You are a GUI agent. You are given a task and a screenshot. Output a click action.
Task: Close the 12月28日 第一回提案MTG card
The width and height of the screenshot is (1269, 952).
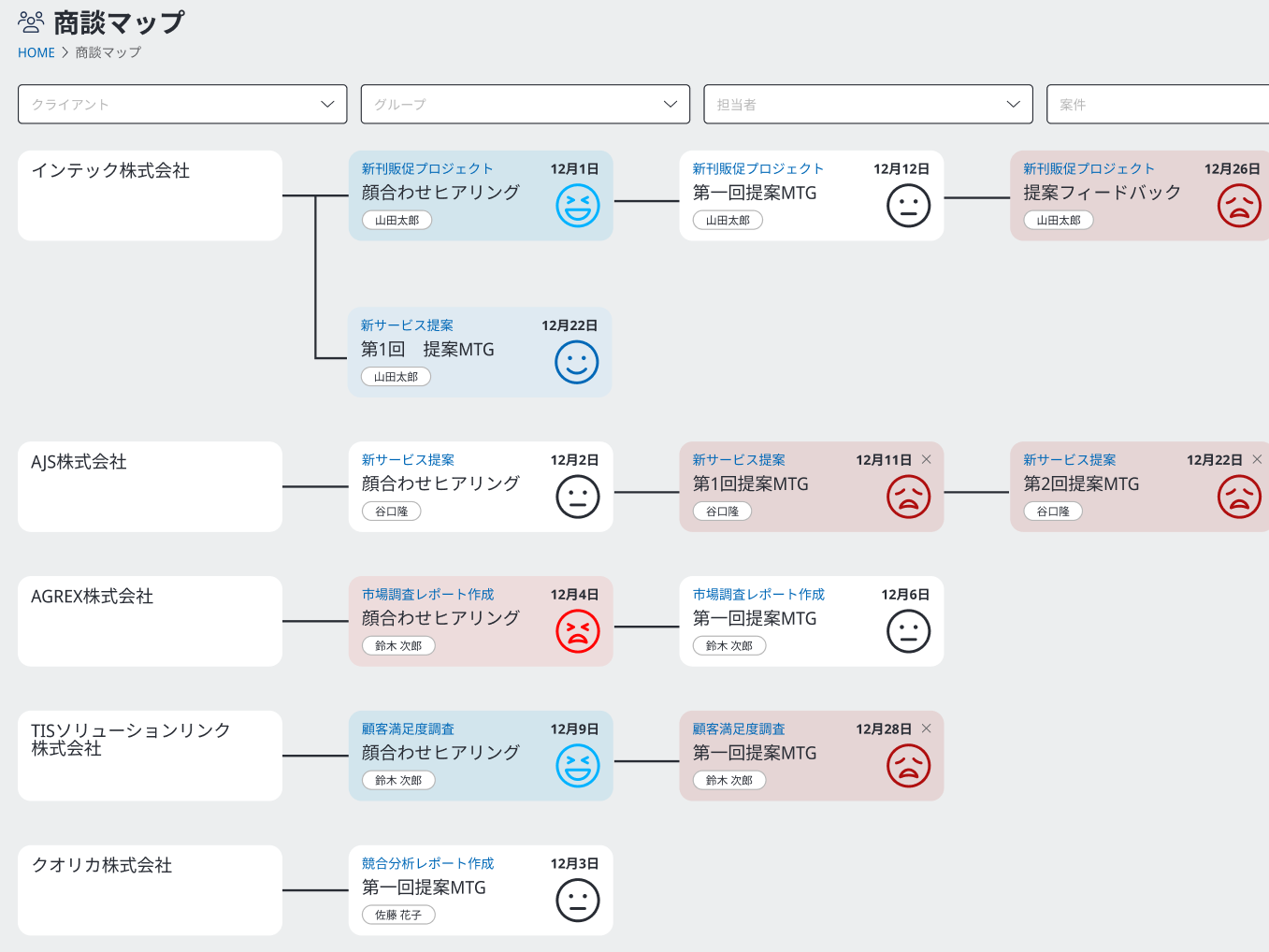pos(926,728)
